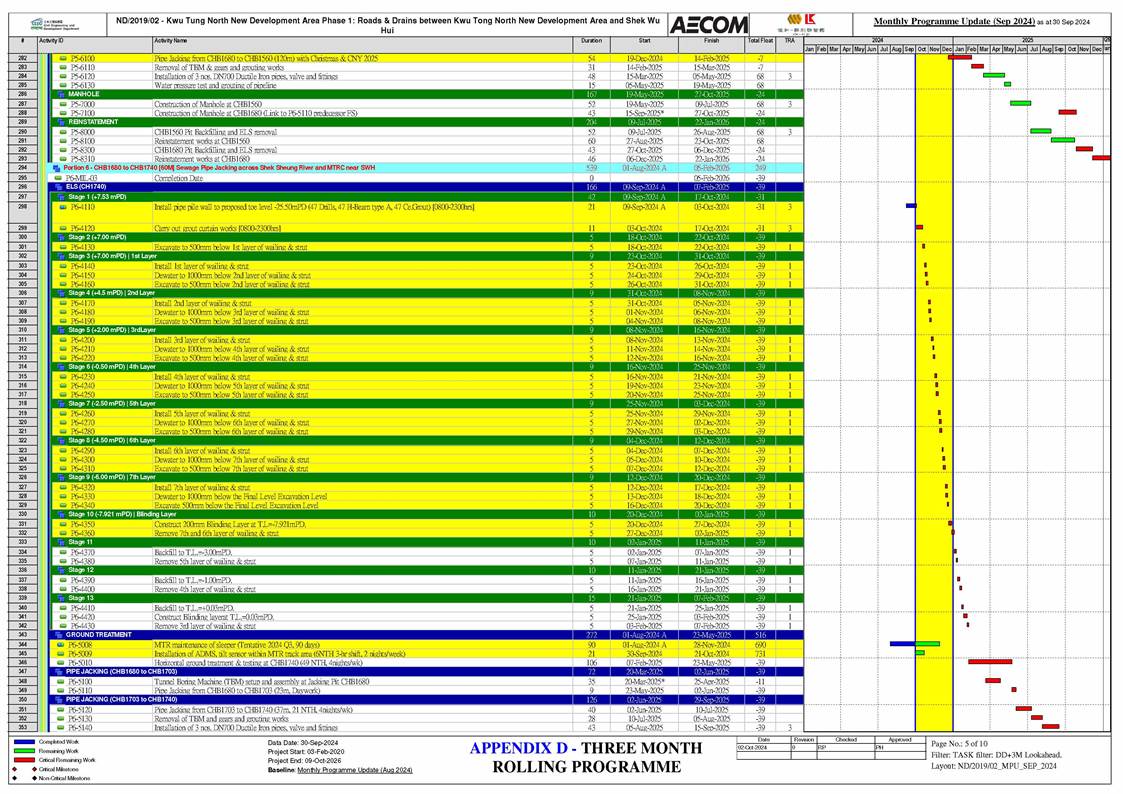Click the activity icon beside P5-6100
The image size is (1123, 794).
pos(63,59)
